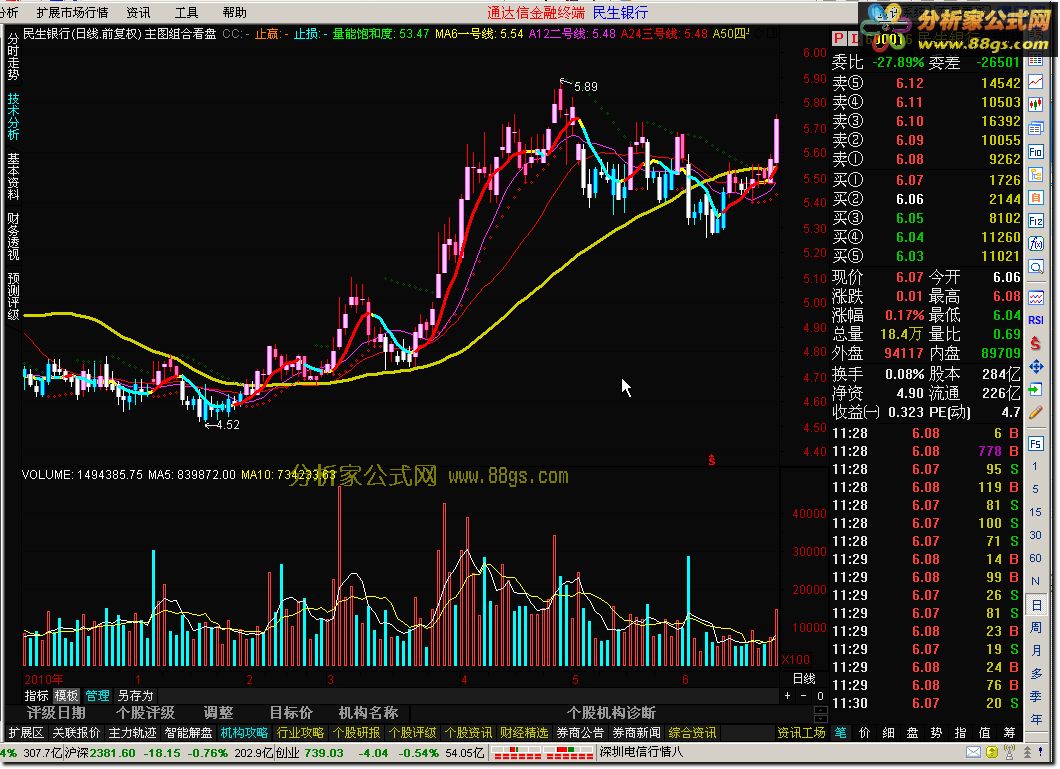1060x769 pixels.
Task: Open the 帮助 menu
Action: point(235,13)
